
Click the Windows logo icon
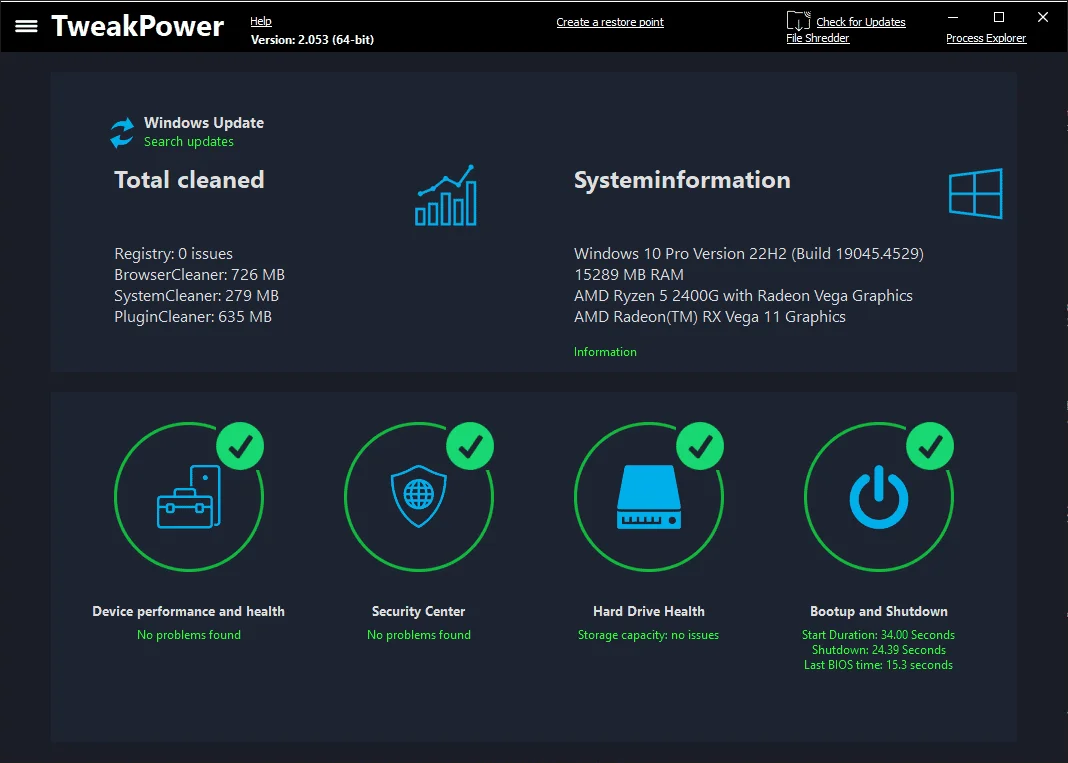pyautogui.click(x=975, y=193)
